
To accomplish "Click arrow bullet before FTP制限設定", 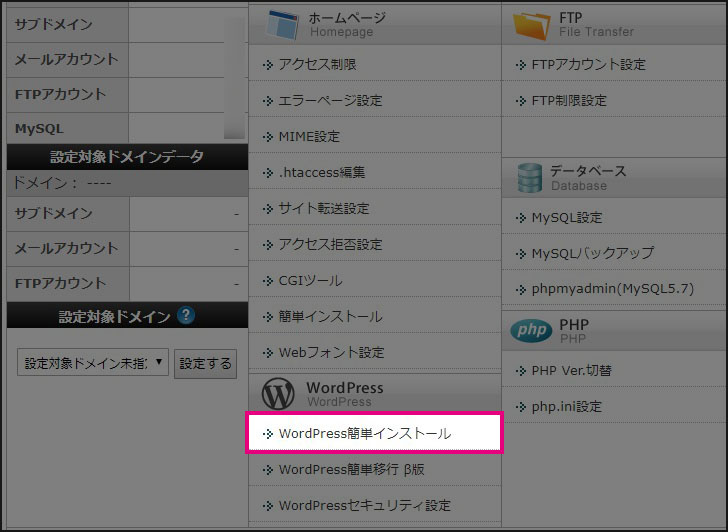I will pos(520,101).
